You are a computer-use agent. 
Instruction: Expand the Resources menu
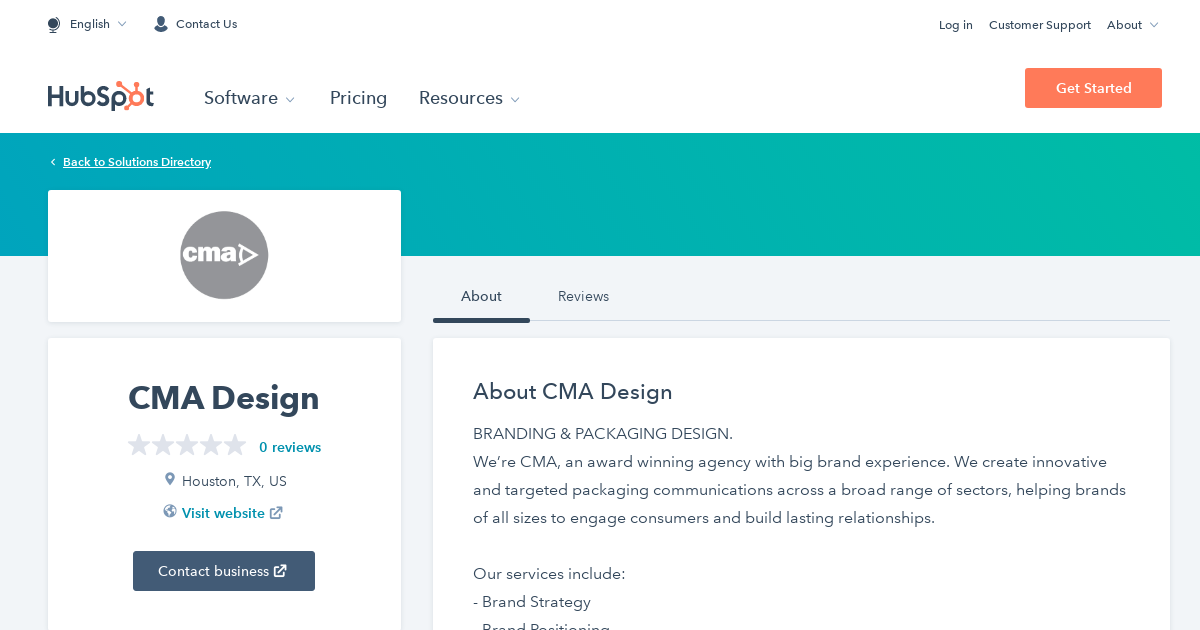click(x=468, y=98)
